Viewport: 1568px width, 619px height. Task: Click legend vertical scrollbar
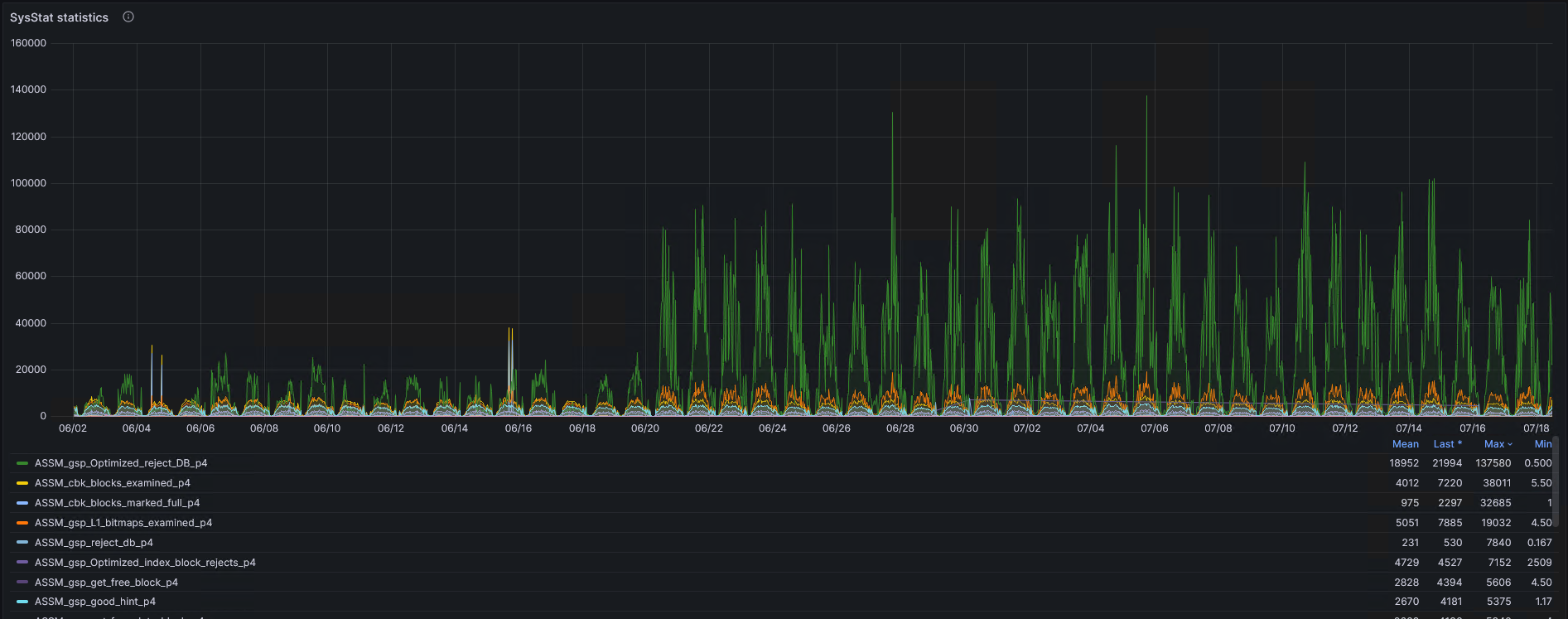[x=1556, y=482]
